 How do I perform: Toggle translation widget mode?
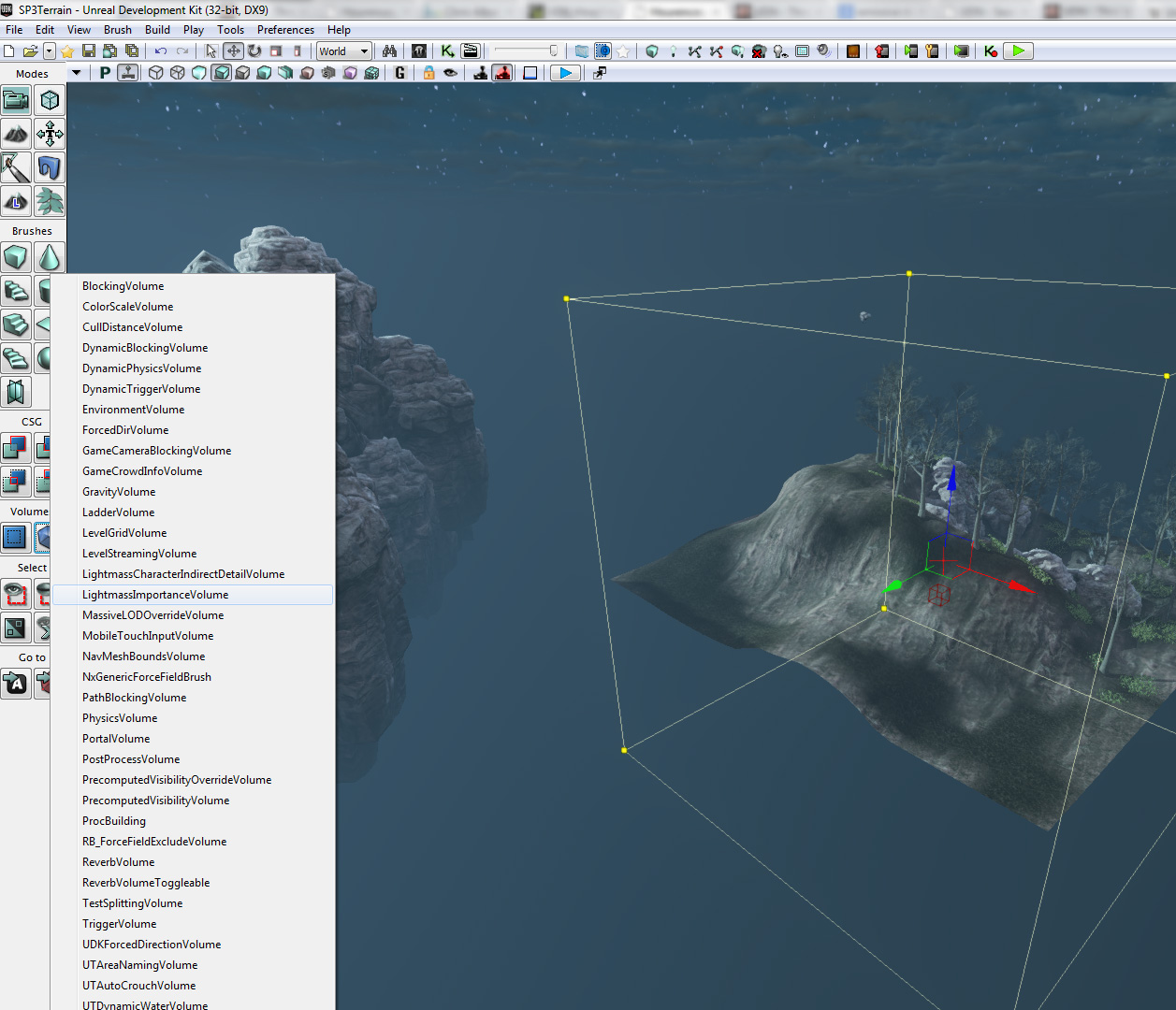coord(233,51)
